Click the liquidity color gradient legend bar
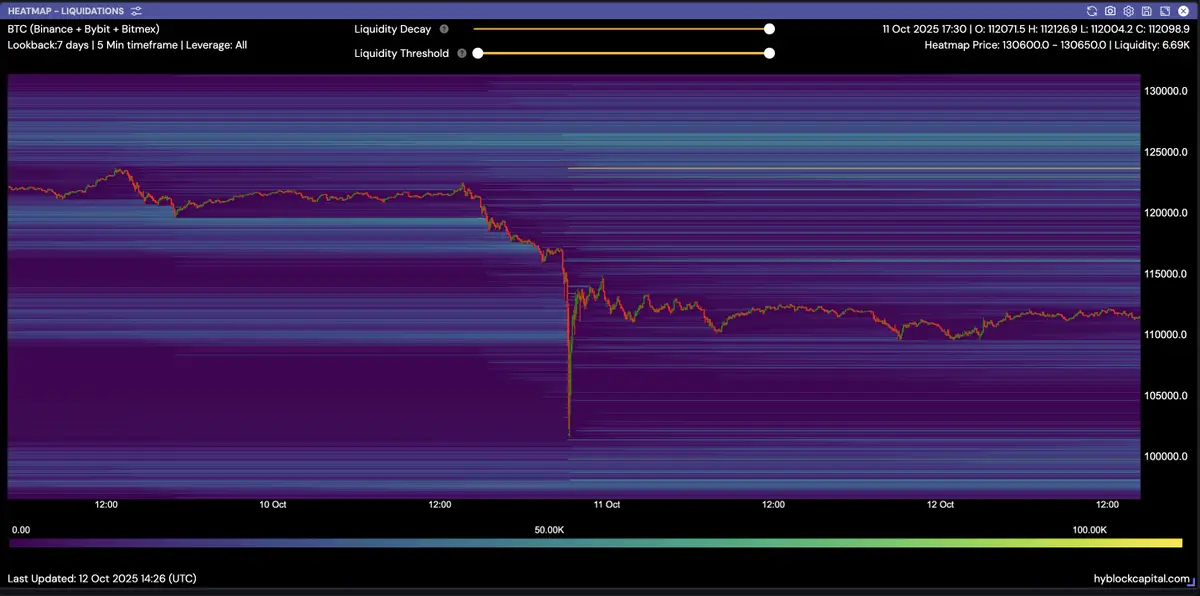The image size is (1200, 596). (x=596, y=543)
